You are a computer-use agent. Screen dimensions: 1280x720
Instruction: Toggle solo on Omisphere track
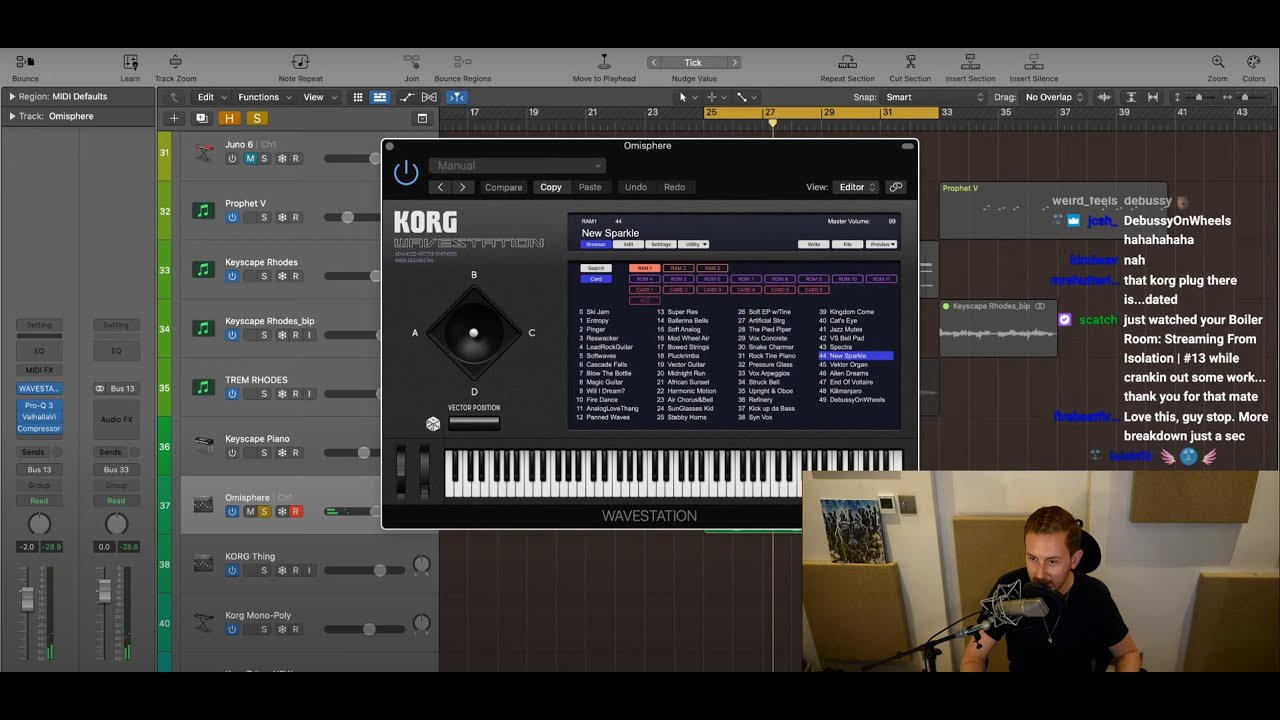264,511
